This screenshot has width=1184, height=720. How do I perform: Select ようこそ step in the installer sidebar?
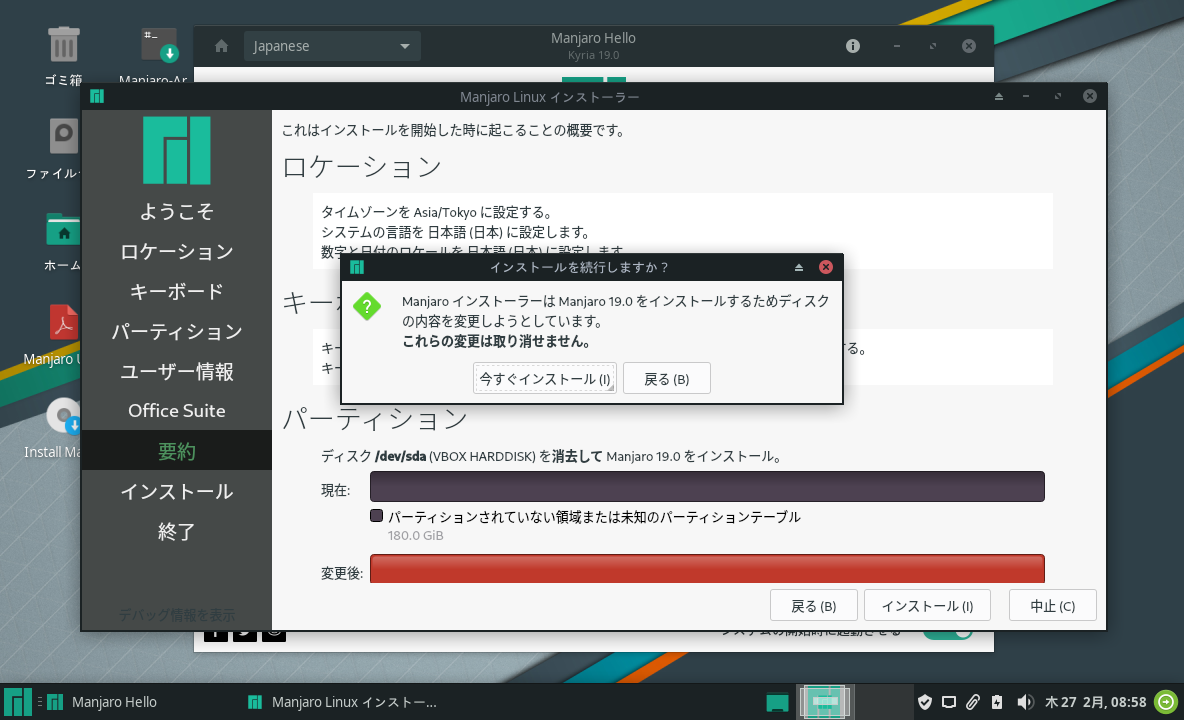point(176,211)
